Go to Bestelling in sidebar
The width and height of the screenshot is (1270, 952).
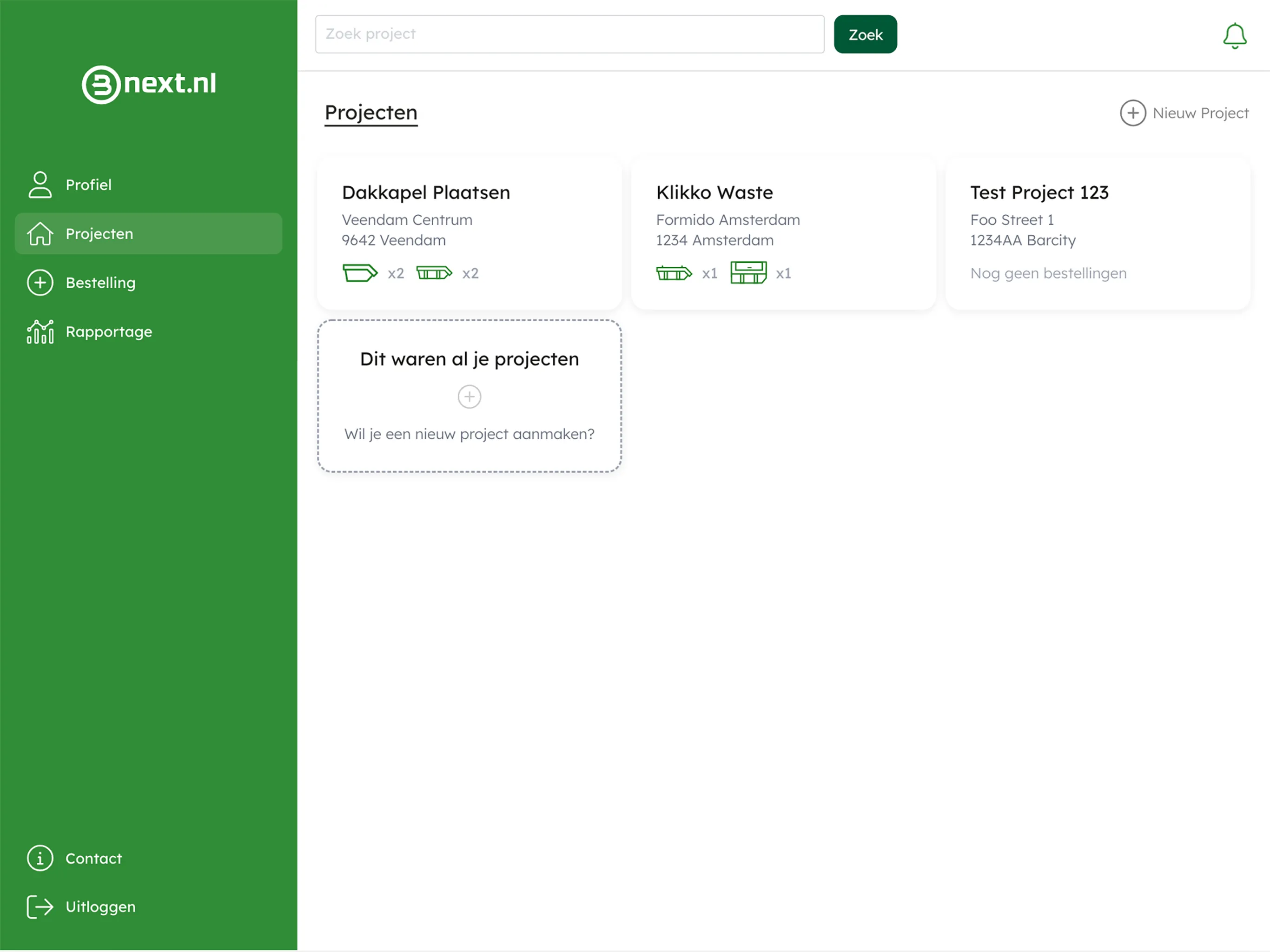[x=148, y=283]
